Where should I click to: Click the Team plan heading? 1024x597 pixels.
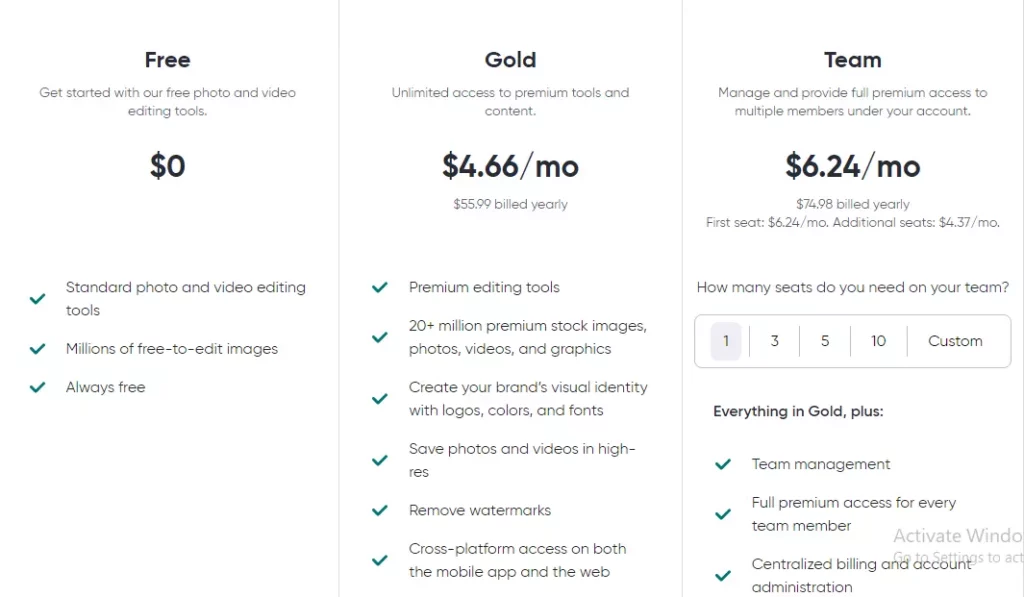click(x=852, y=60)
